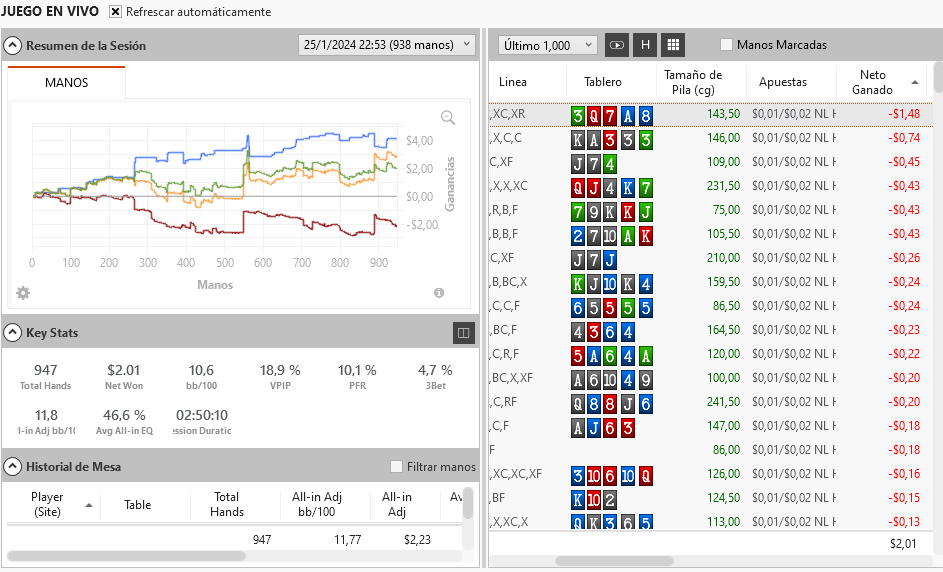Click the hands table vertical scrollbar

(x=938, y=78)
